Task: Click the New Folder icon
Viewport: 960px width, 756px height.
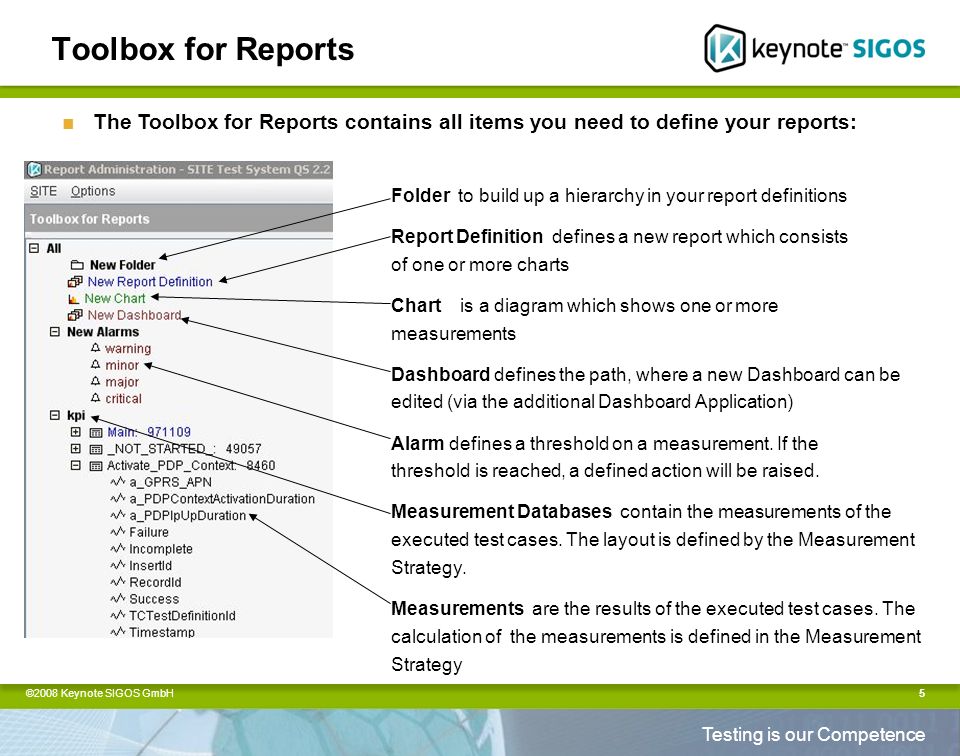Action: pos(77,265)
